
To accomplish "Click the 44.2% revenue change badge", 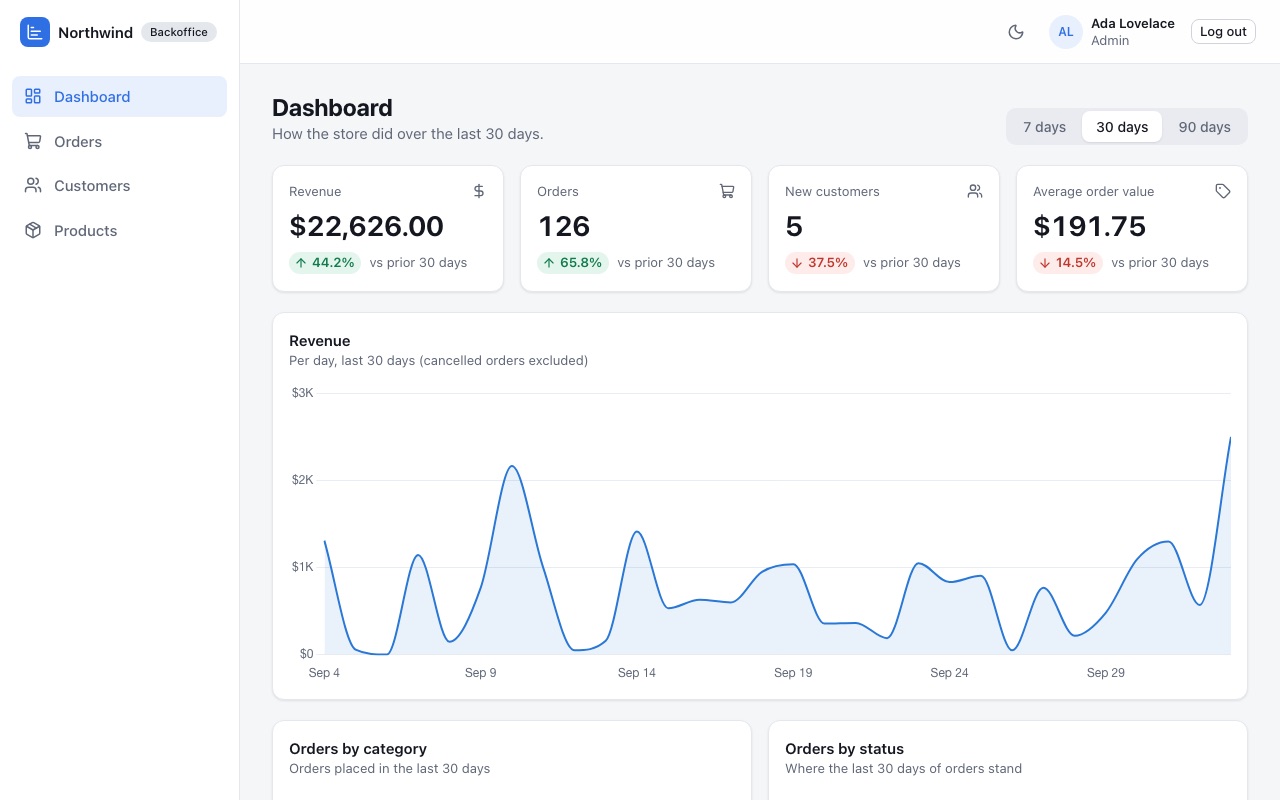I will point(325,263).
